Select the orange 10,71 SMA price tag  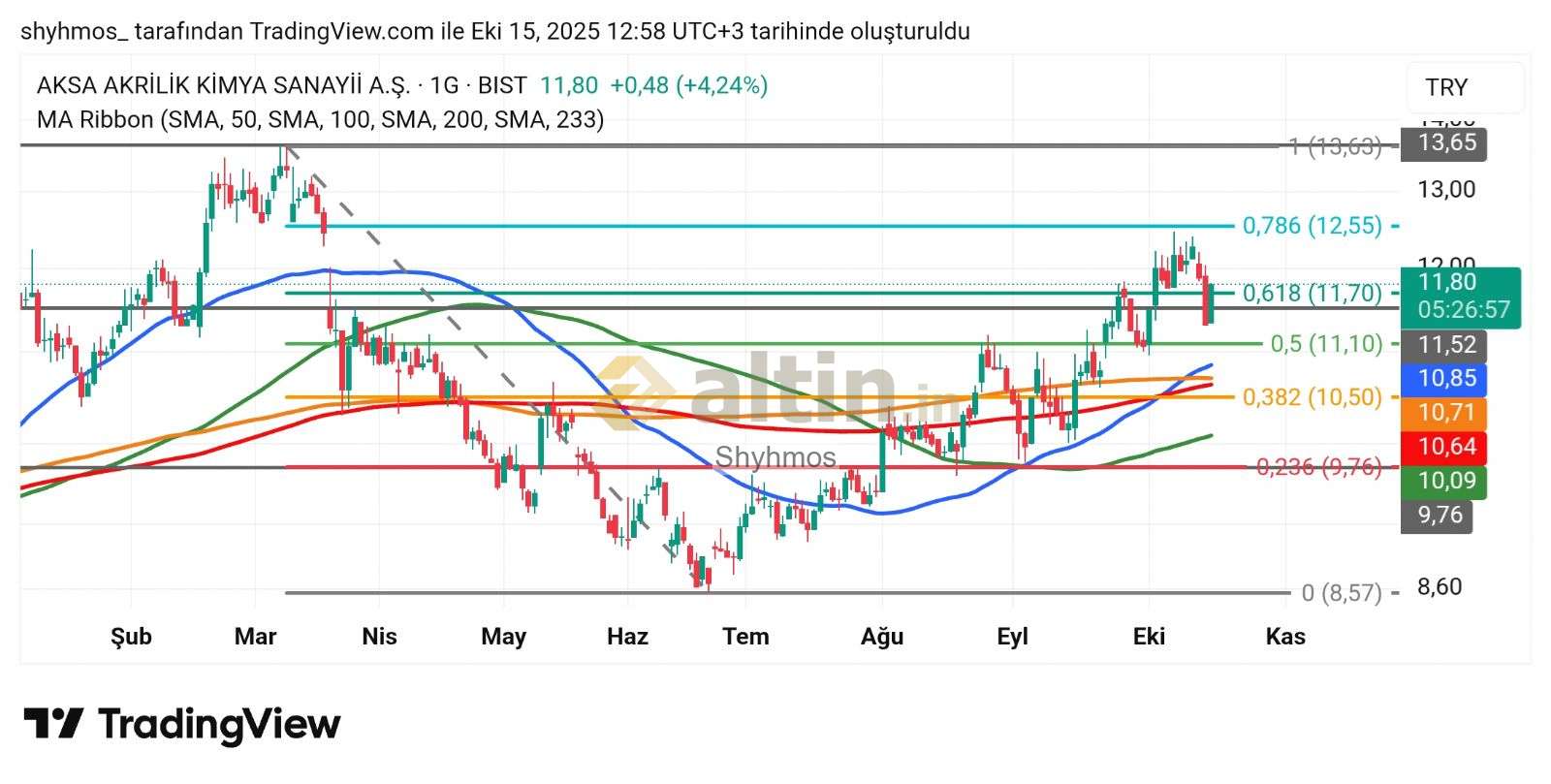point(1446,413)
